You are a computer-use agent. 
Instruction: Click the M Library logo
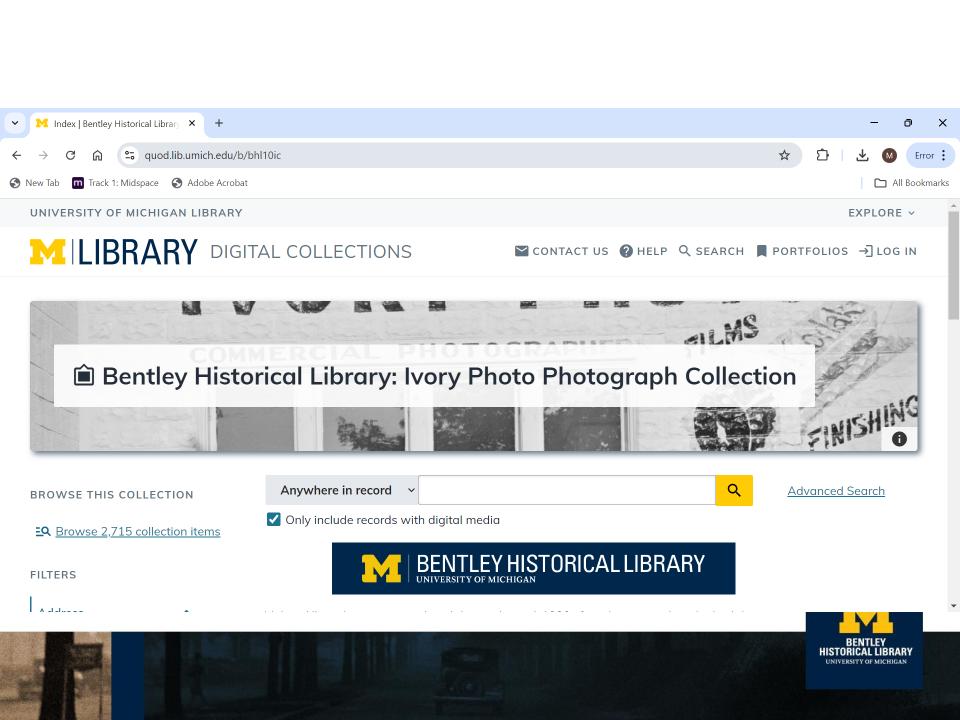[x=114, y=252]
